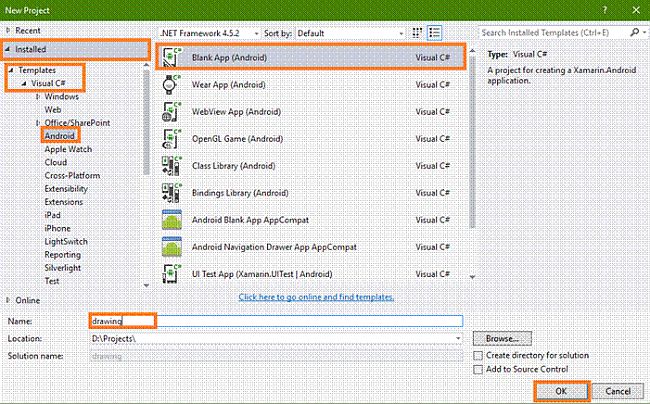Viewport: 650px width, 404px height.
Task: Select the Silverlight template category
Action: (x=63, y=268)
